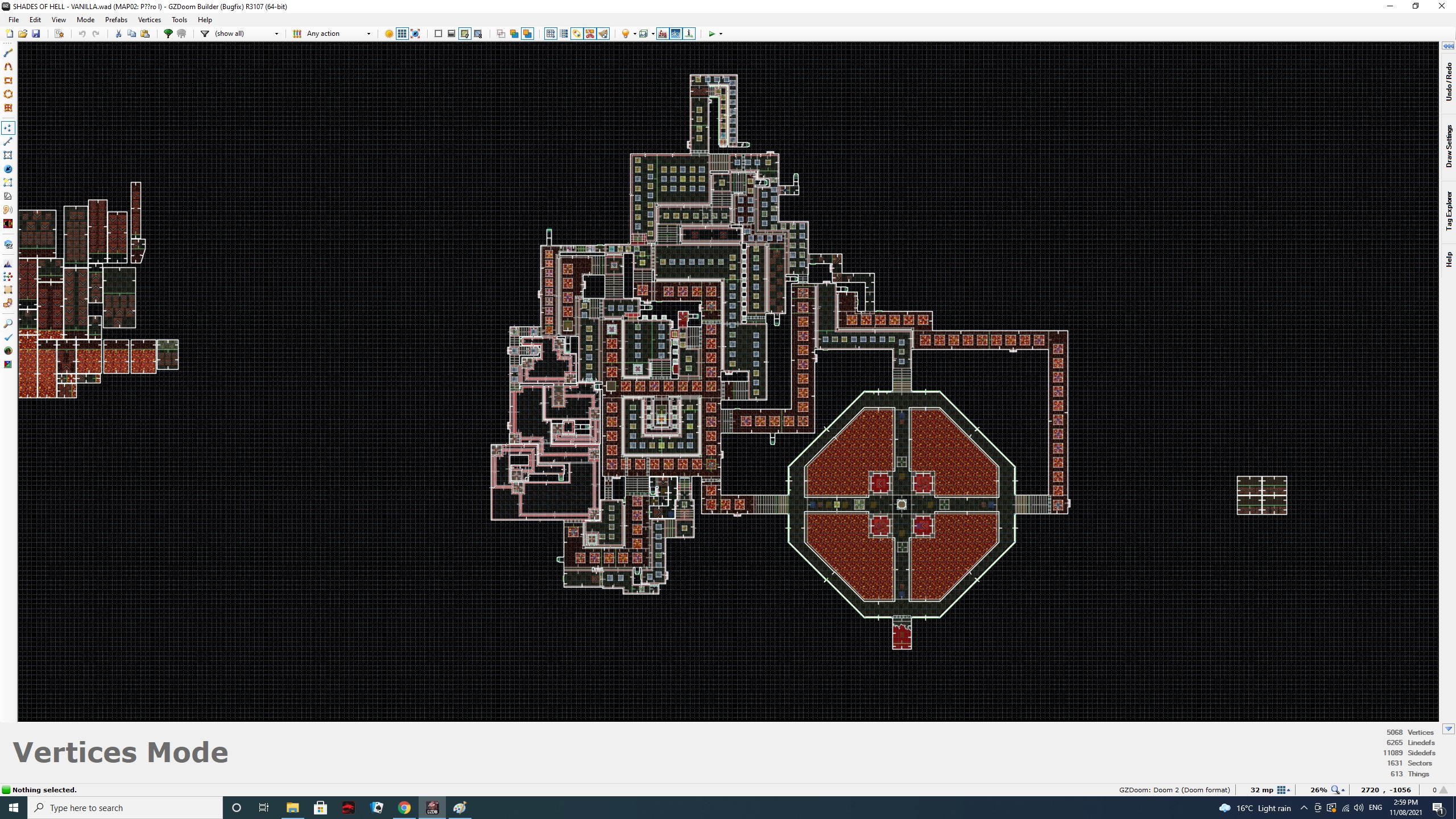Open the Tools menu

coord(179,19)
